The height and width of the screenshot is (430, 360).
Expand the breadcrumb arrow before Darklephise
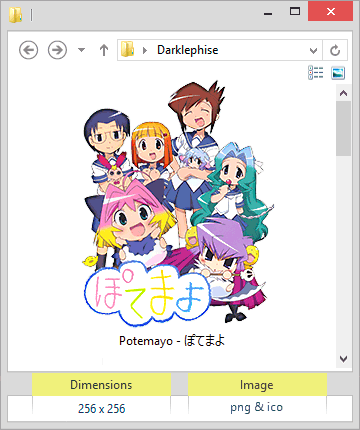(145, 50)
